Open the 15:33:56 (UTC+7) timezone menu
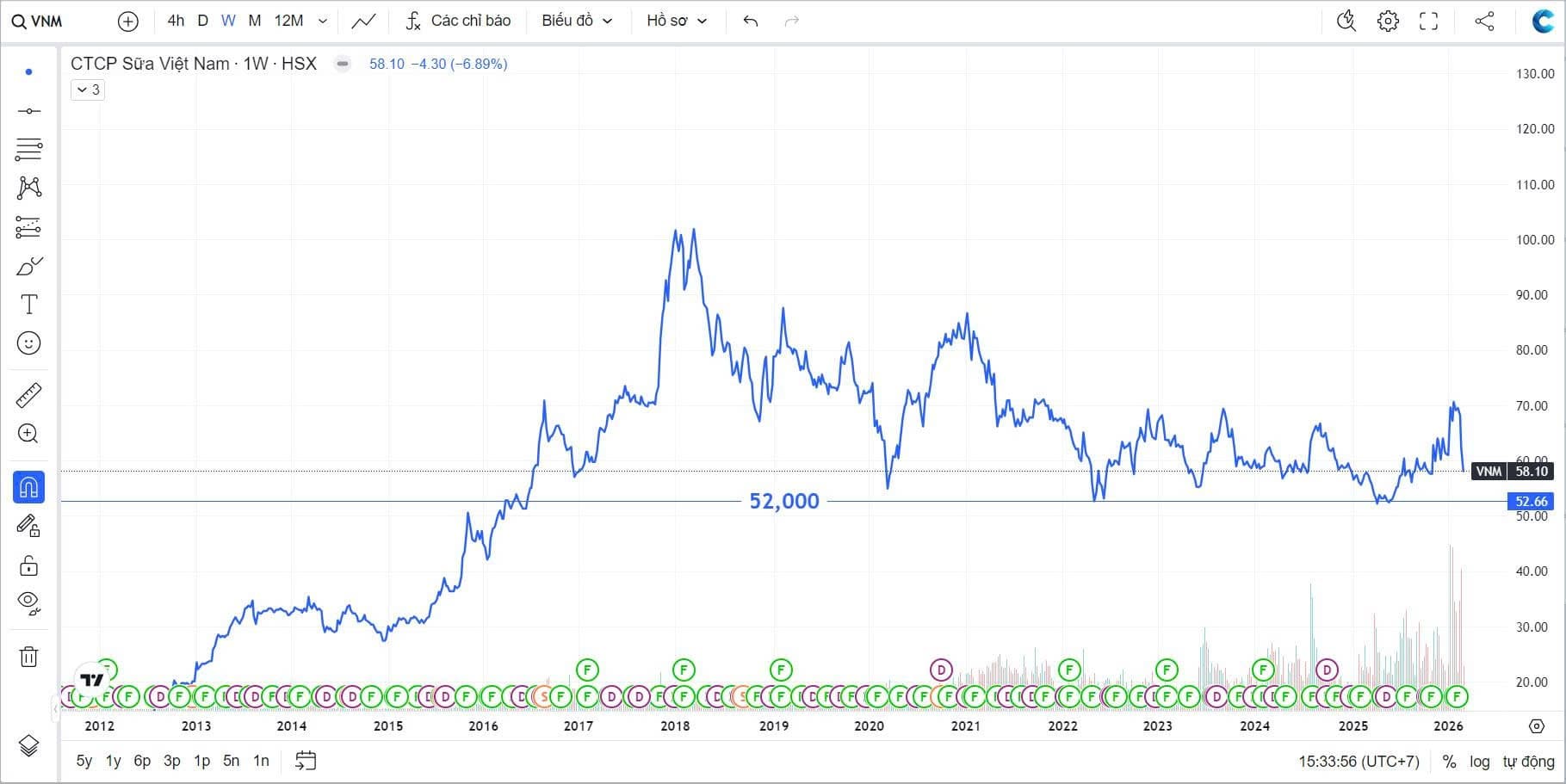The width and height of the screenshot is (1566, 784). (1359, 762)
